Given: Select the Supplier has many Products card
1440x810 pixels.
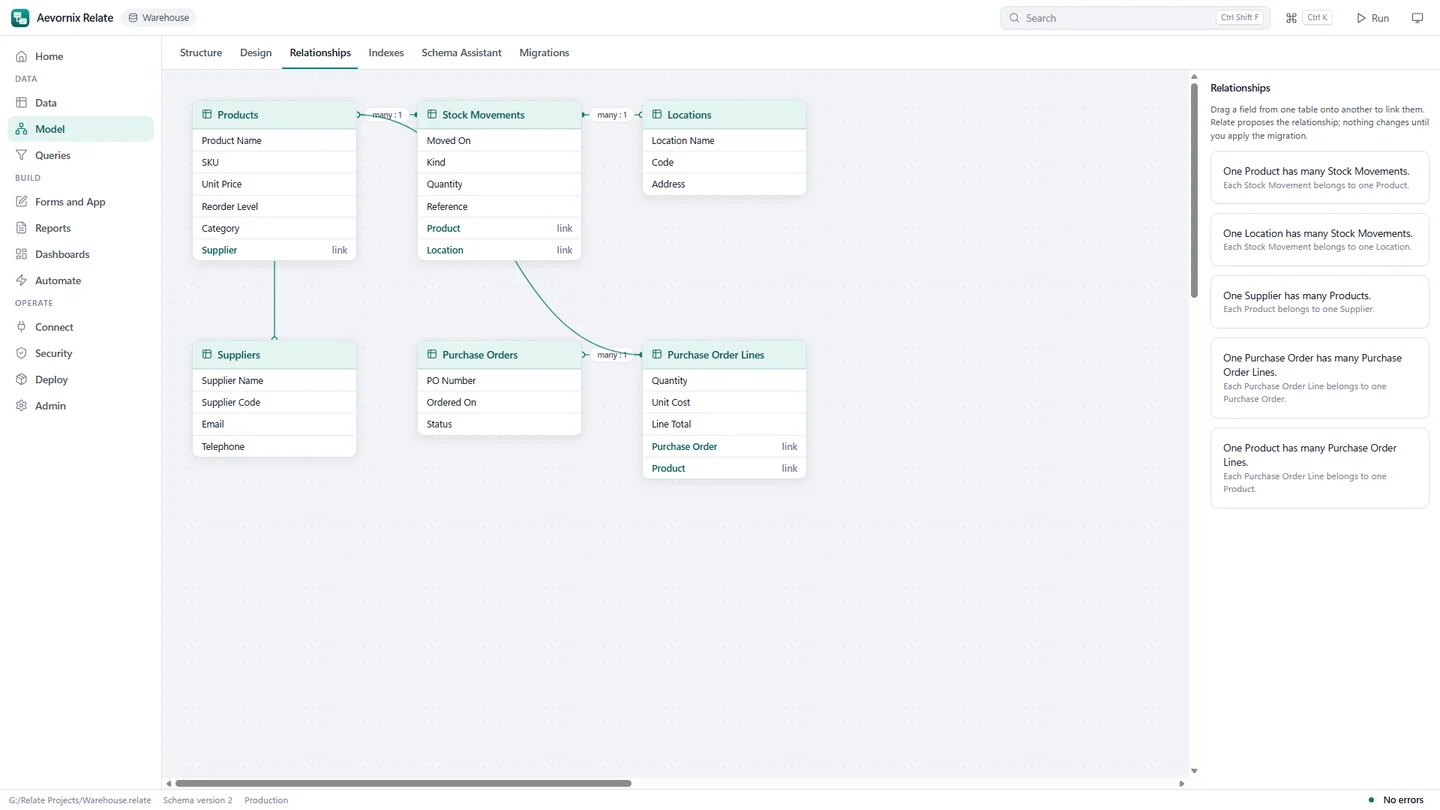Looking at the screenshot, I should (x=1319, y=301).
